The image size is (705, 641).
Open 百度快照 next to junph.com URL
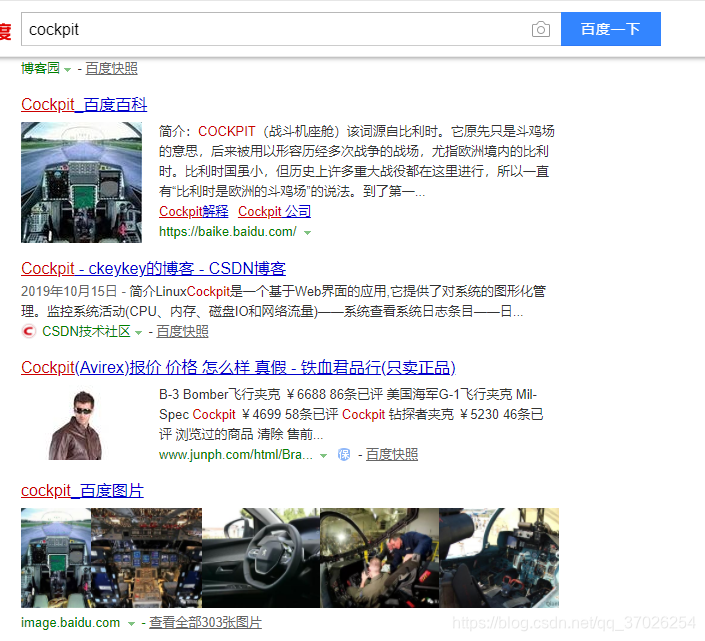coord(392,455)
